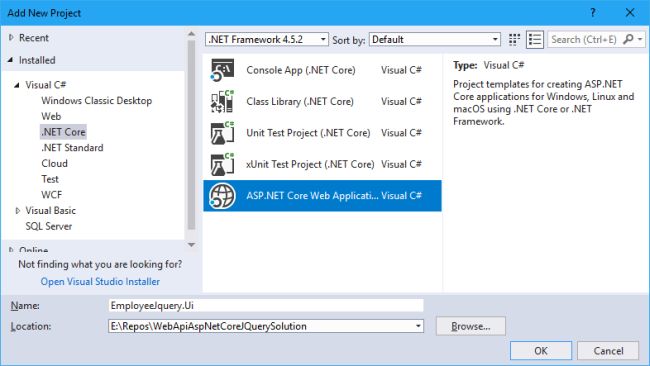Select the Cloud category

point(54,164)
